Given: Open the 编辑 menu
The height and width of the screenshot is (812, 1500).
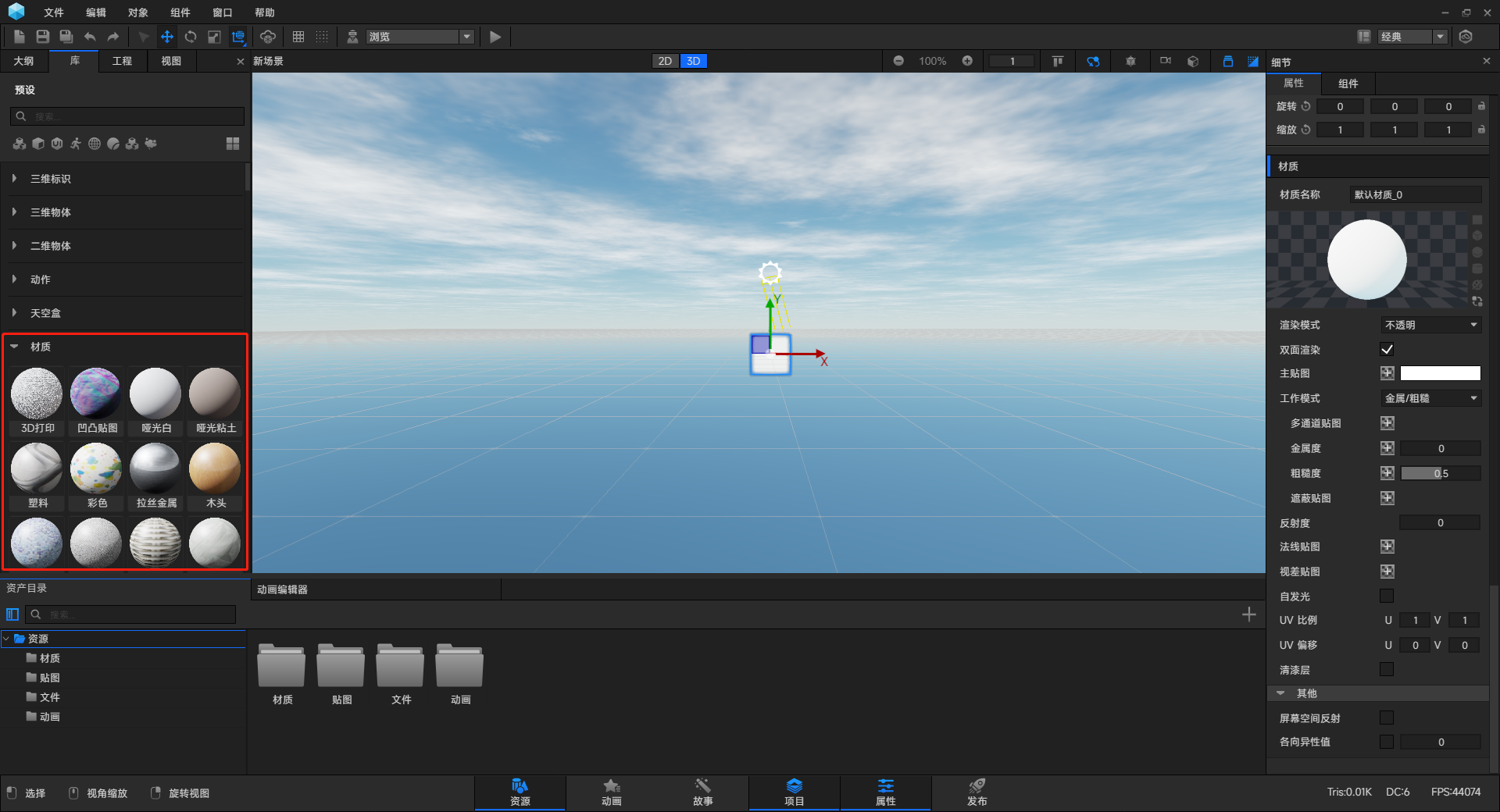Looking at the screenshot, I should pos(96,12).
